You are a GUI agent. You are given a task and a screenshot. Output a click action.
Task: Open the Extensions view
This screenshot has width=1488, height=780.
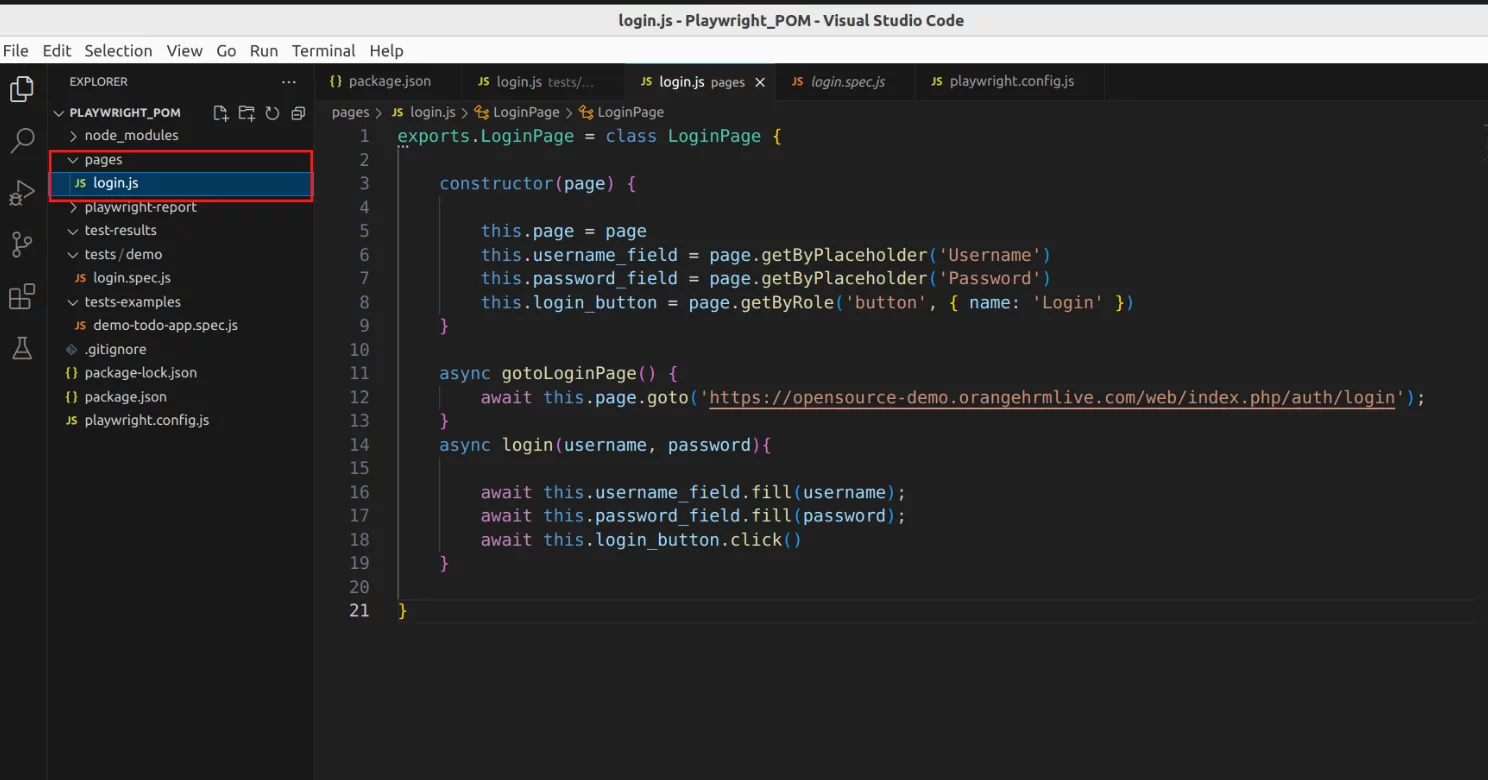pos(22,297)
